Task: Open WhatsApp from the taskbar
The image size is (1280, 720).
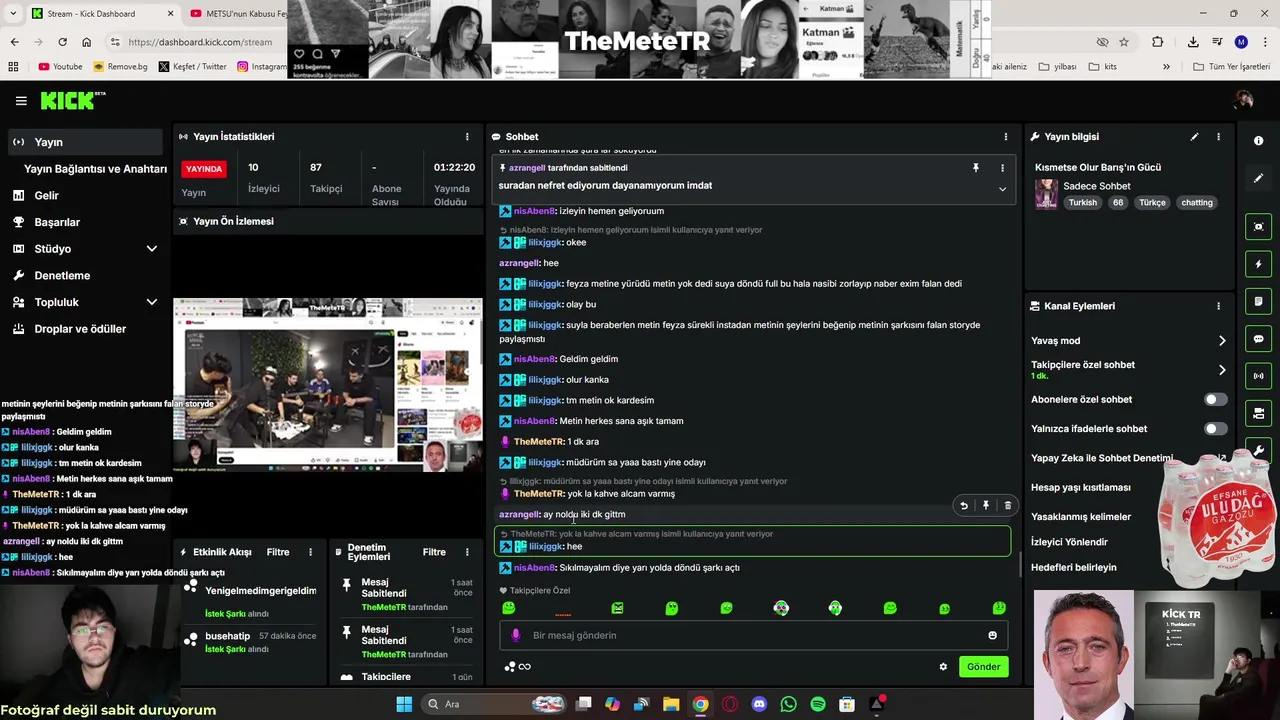Action: (789, 704)
